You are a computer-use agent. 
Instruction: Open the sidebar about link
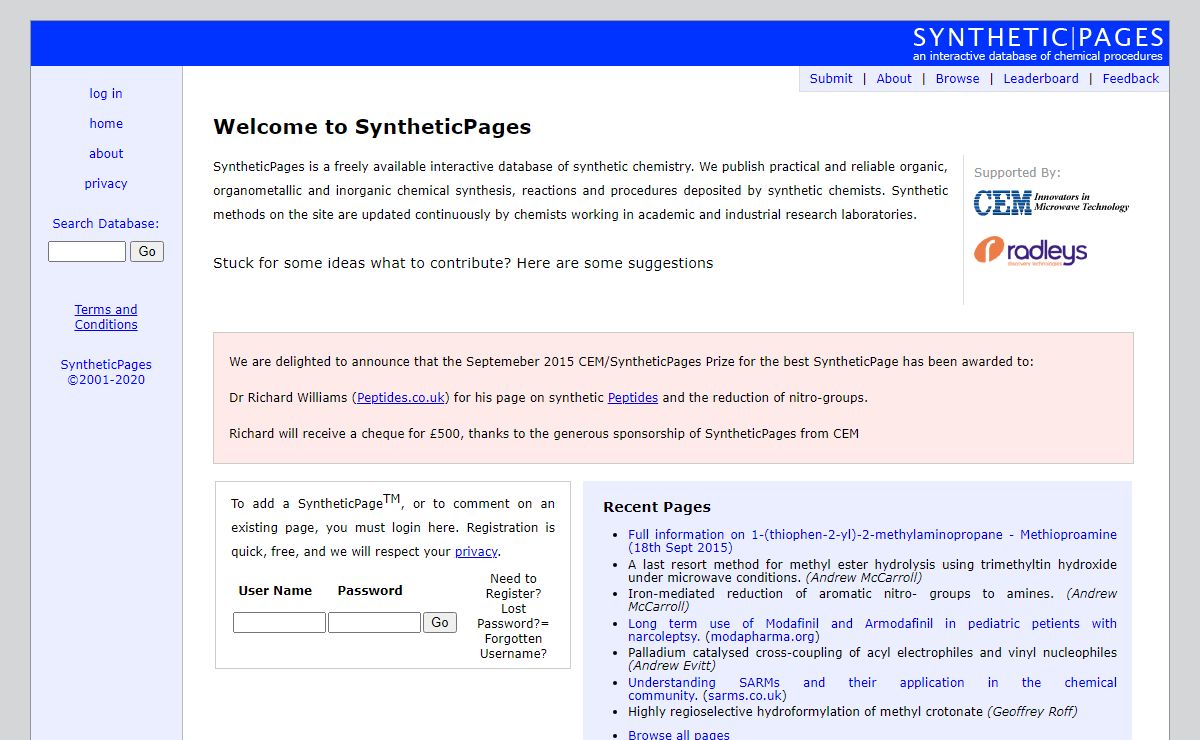pos(106,153)
